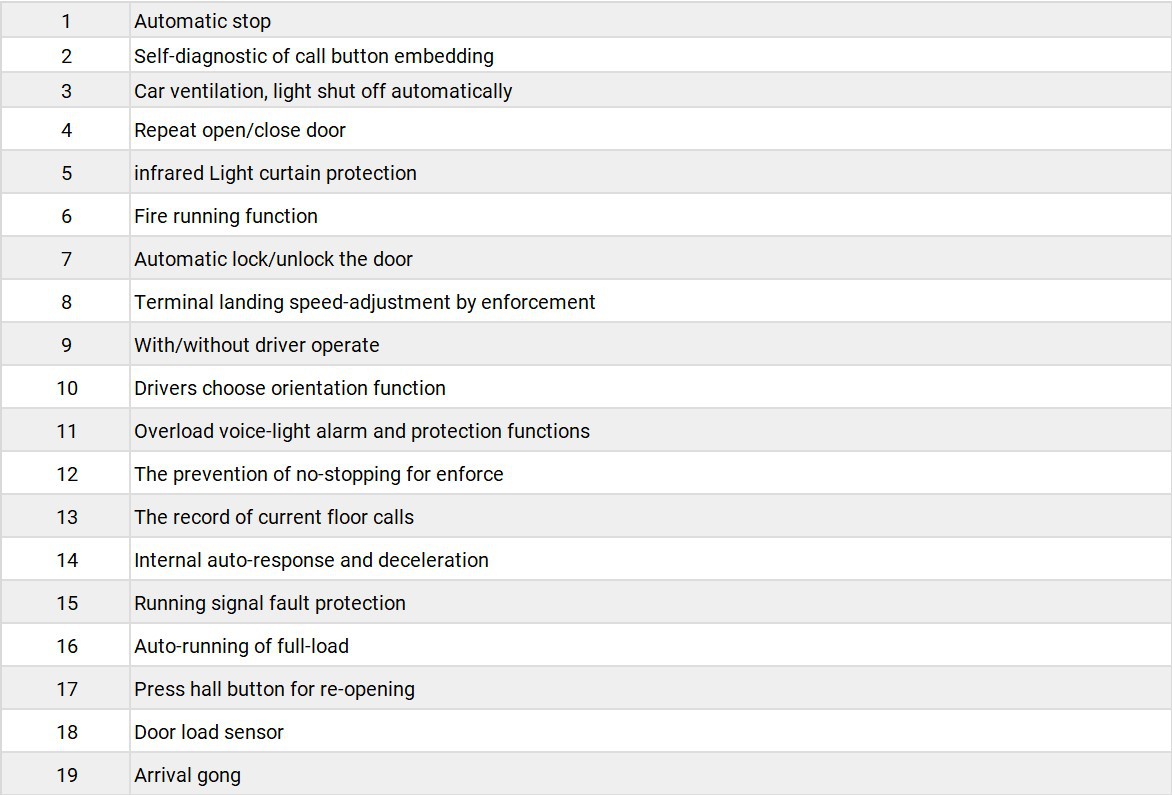Select 'Terminal landing speed-adjustment by enforcement'

point(364,302)
